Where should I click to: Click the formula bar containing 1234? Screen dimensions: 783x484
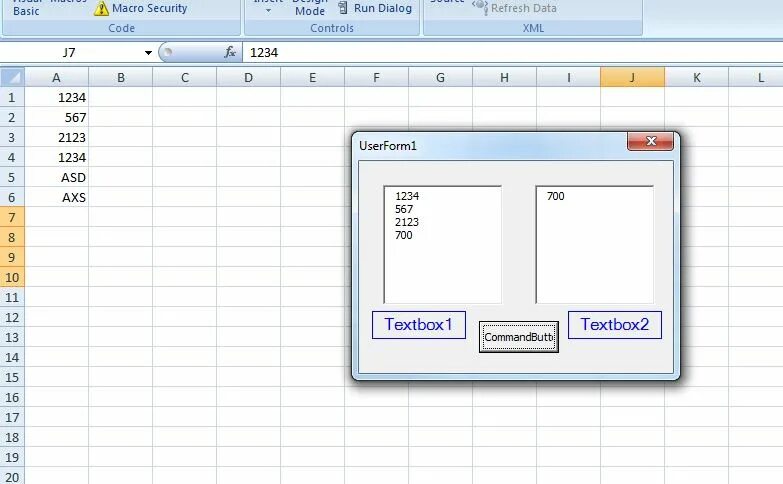point(512,52)
